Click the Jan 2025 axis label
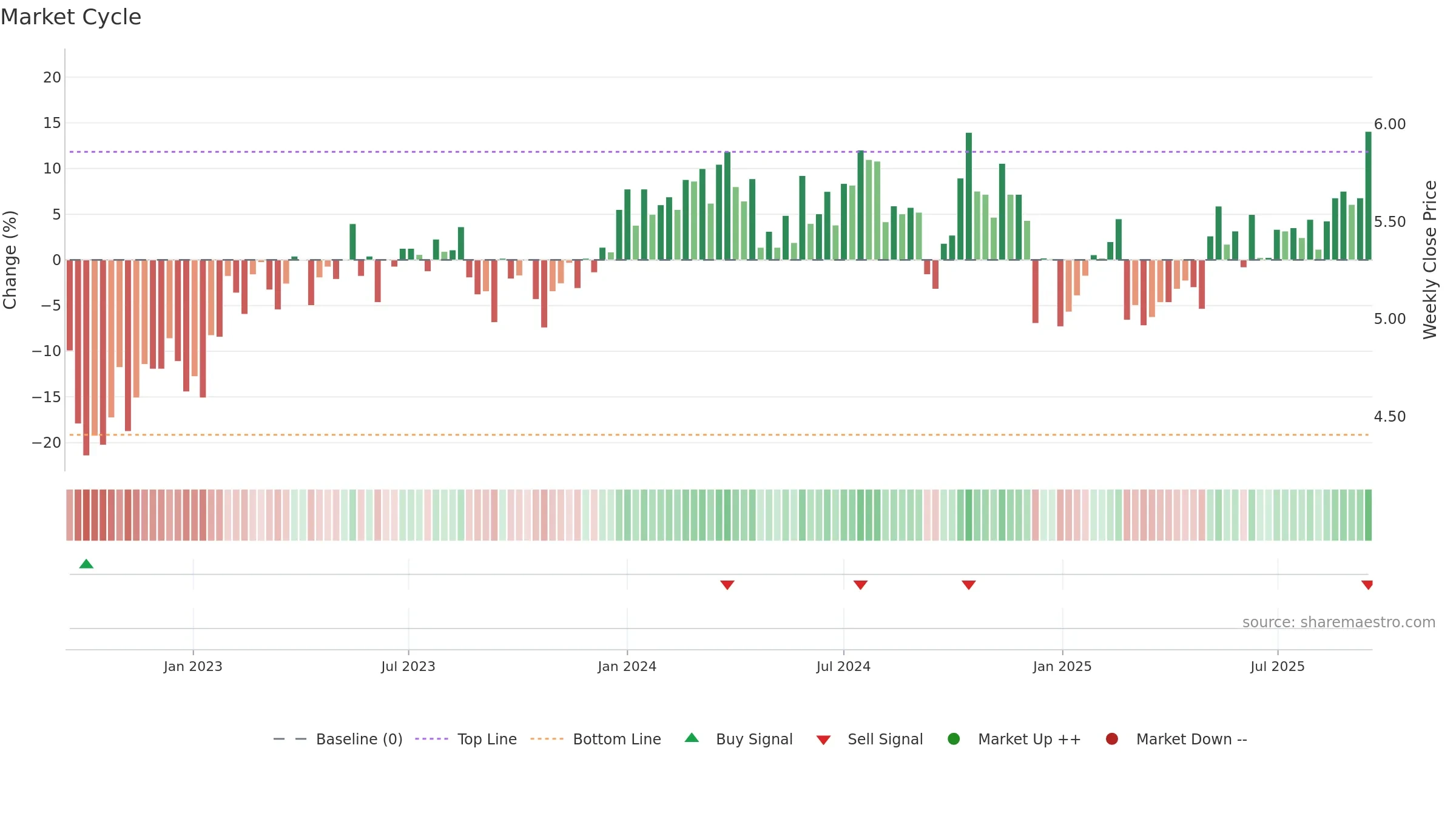 [1062, 666]
